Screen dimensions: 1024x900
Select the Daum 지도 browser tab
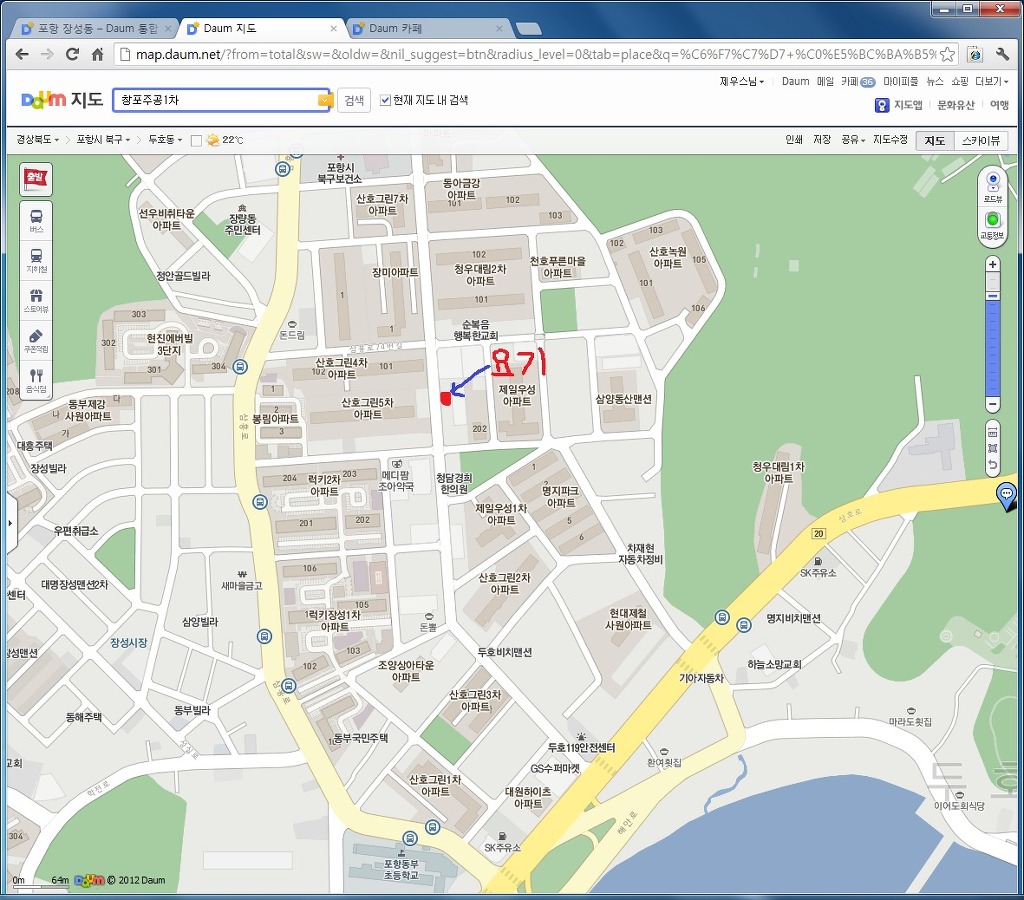pyautogui.click(x=260, y=28)
